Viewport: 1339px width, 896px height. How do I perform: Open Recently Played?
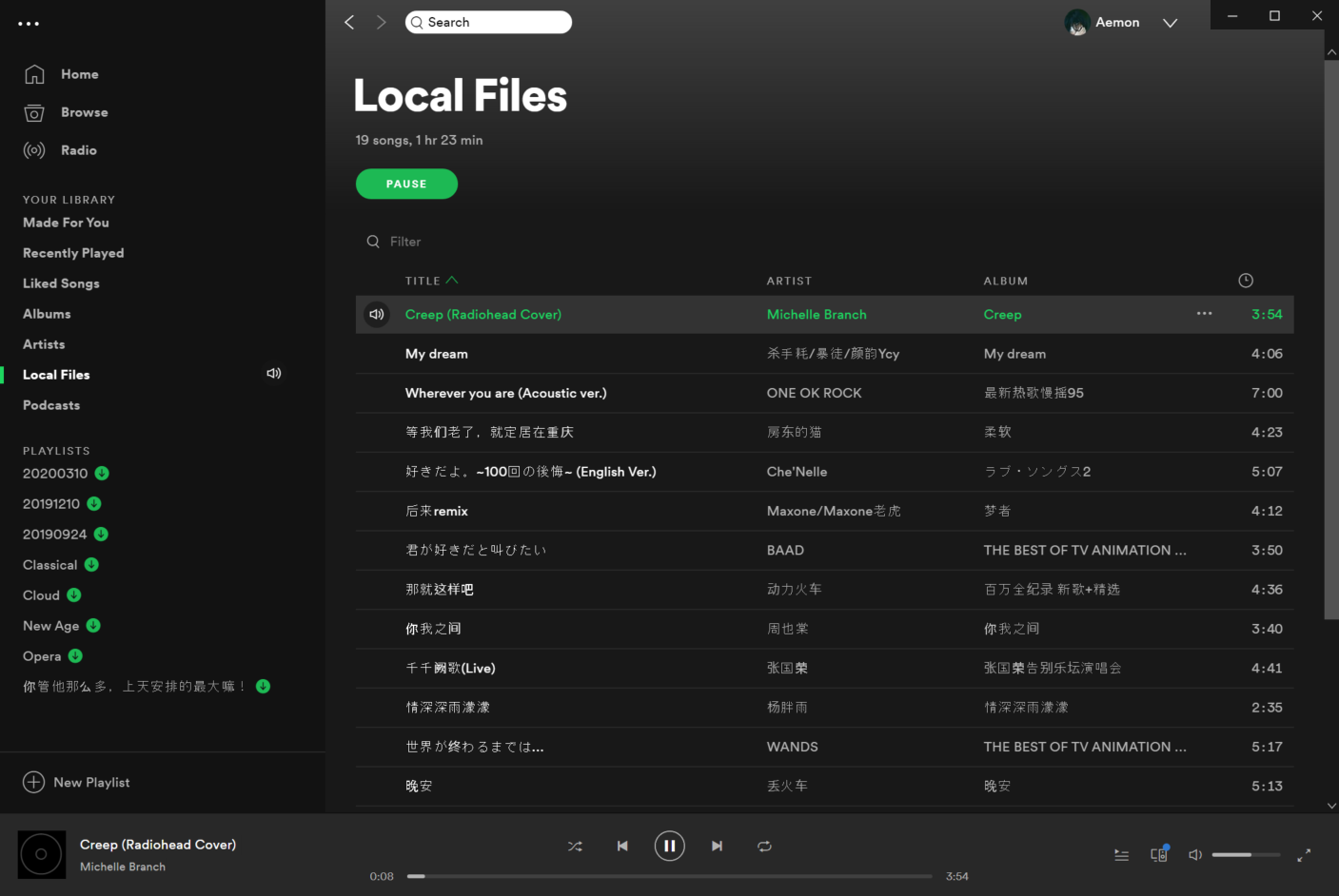point(73,253)
